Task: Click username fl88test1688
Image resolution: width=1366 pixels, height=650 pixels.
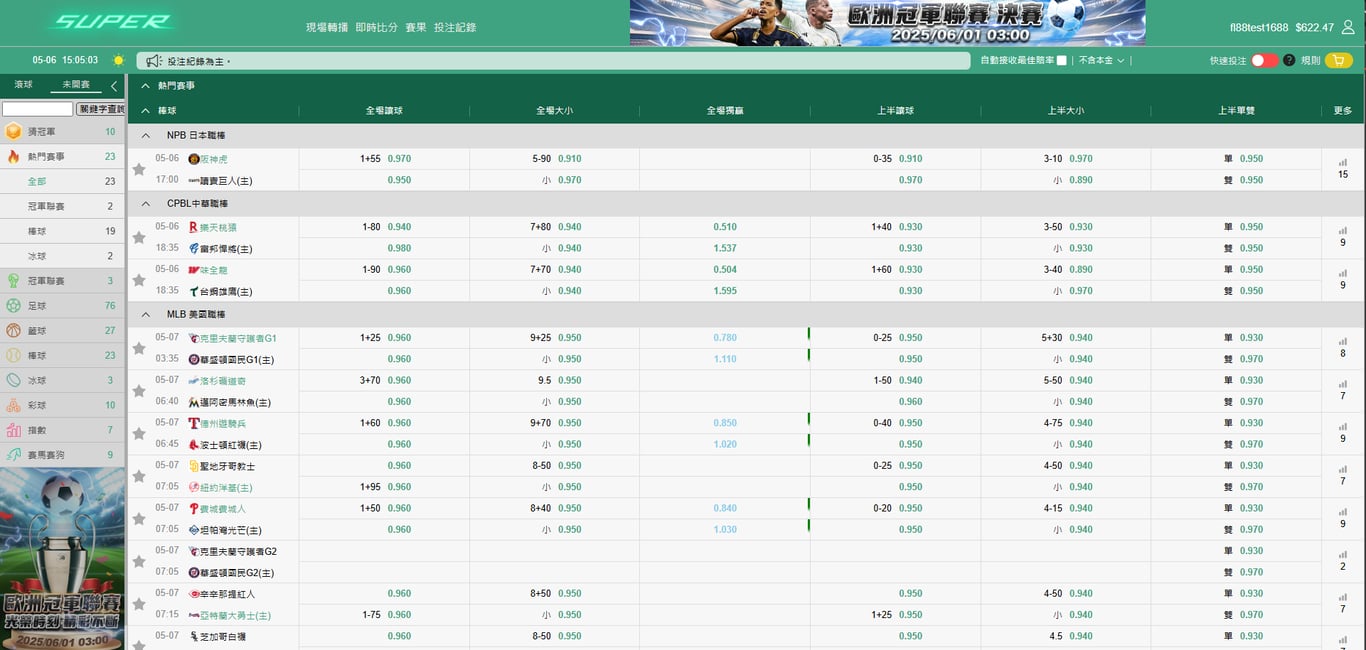Action: 1259,28
